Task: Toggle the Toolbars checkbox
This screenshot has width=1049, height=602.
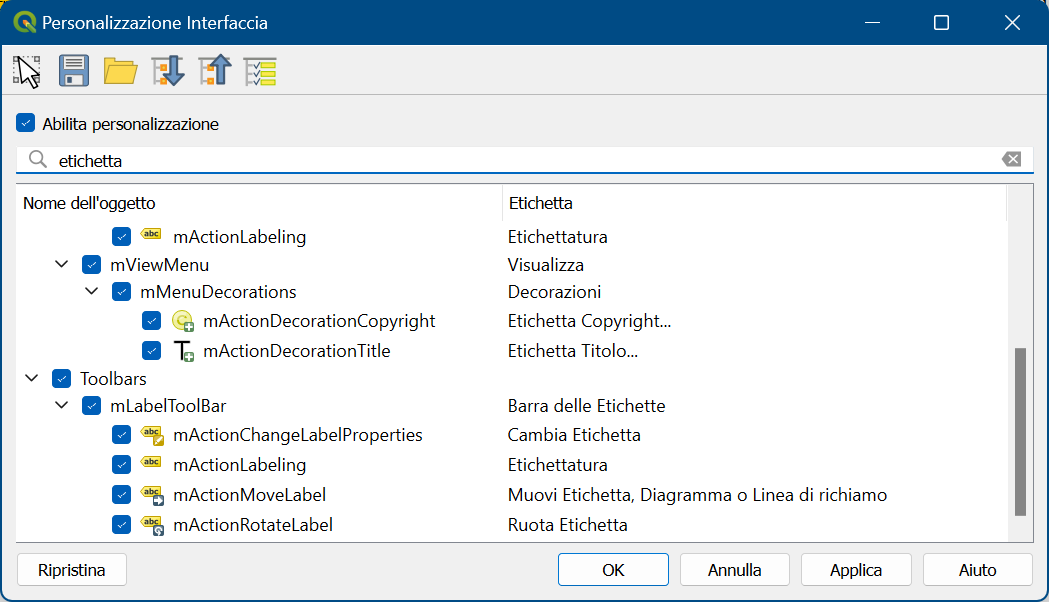Action: pyautogui.click(x=62, y=379)
